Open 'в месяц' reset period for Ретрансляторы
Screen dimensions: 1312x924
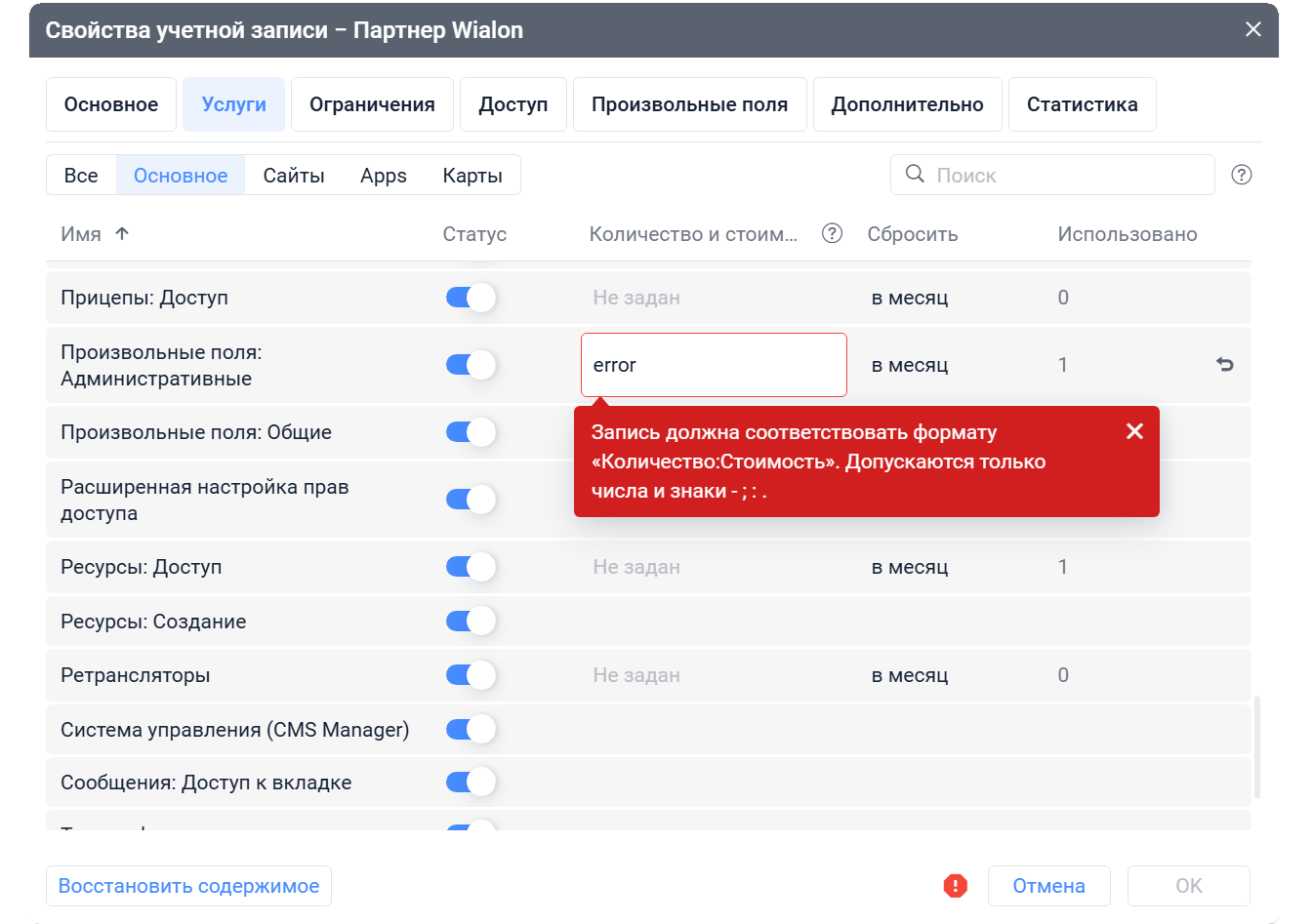tap(910, 675)
